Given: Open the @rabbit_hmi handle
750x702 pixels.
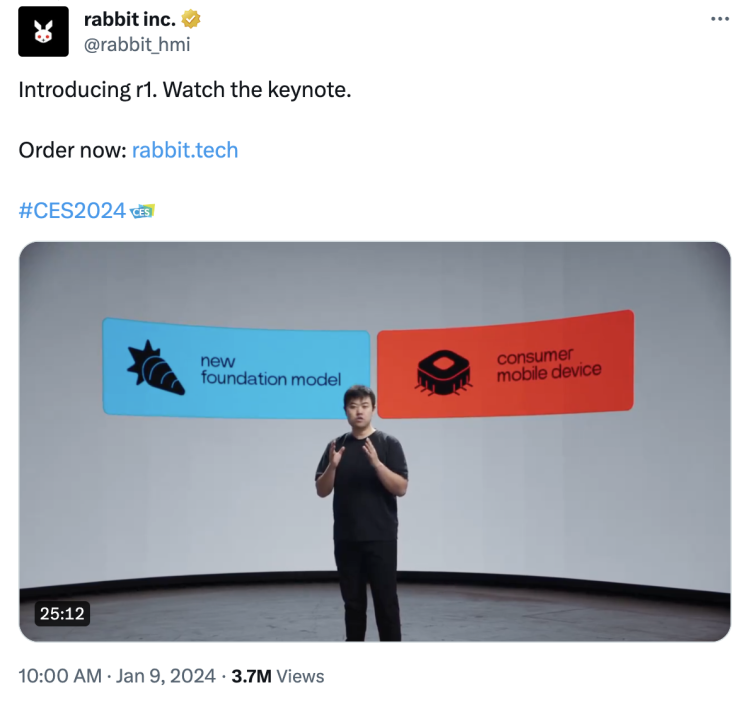Looking at the screenshot, I should click(137, 44).
